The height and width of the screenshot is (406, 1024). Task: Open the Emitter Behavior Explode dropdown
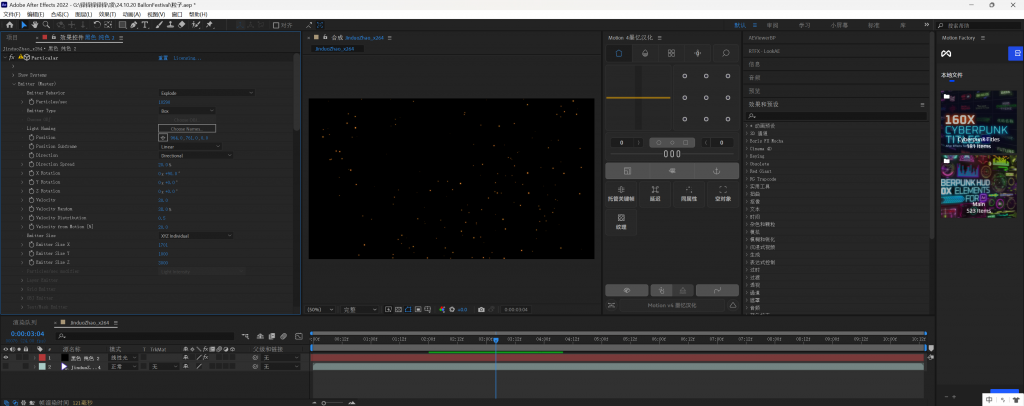[x=207, y=93]
